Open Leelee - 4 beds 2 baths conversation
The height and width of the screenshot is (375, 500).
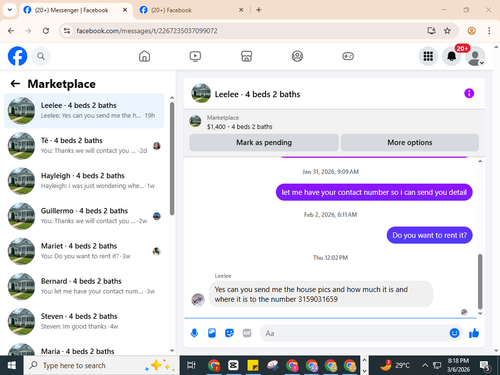[x=84, y=111]
